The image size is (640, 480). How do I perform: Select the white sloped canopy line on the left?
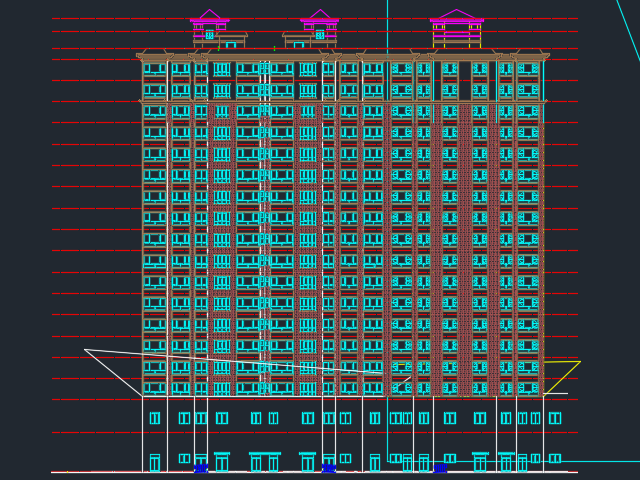[x=112, y=372]
